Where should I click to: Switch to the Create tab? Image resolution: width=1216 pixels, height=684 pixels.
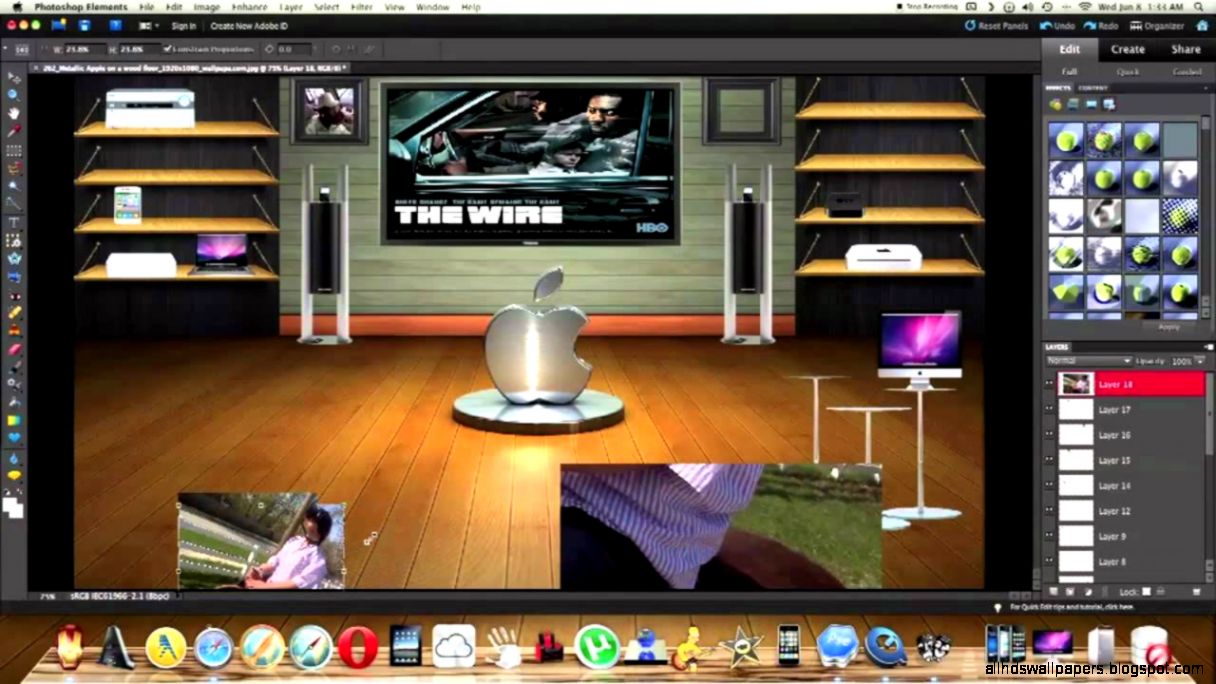pyautogui.click(x=1127, y=49)
